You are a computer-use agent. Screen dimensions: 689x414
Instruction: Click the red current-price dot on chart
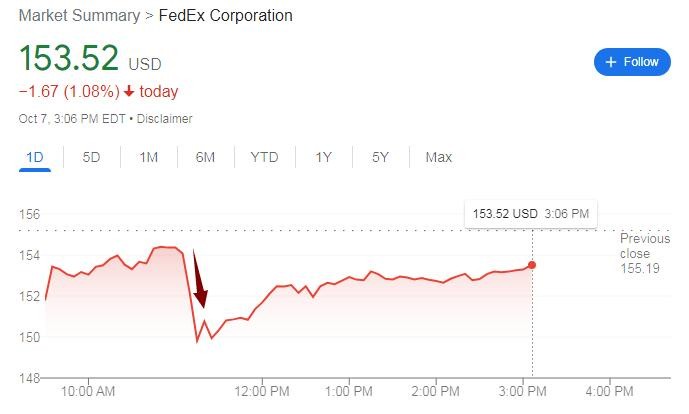tap(532, 265)
